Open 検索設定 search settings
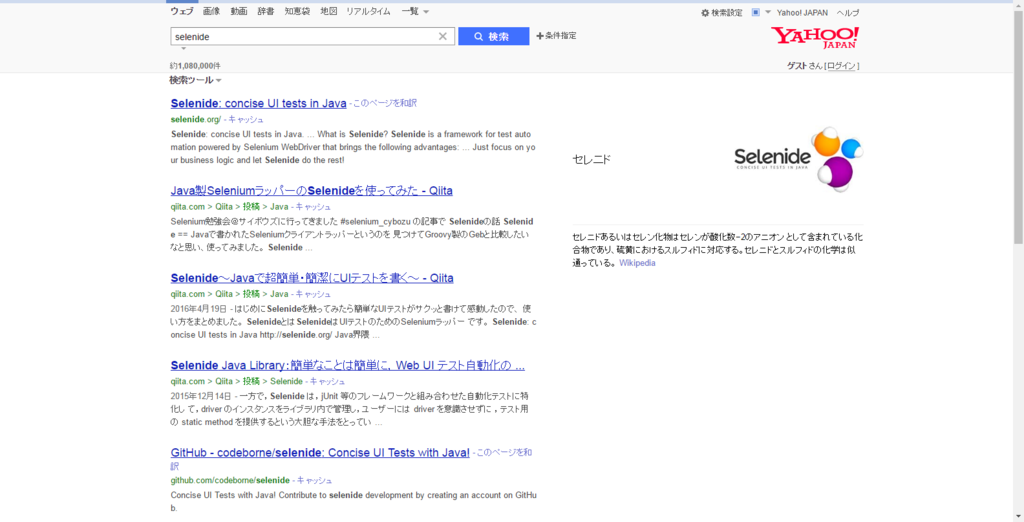Image resolution: width=1024 pixels, height=522 pixels. pyautogui.click(x=722, y=12)
